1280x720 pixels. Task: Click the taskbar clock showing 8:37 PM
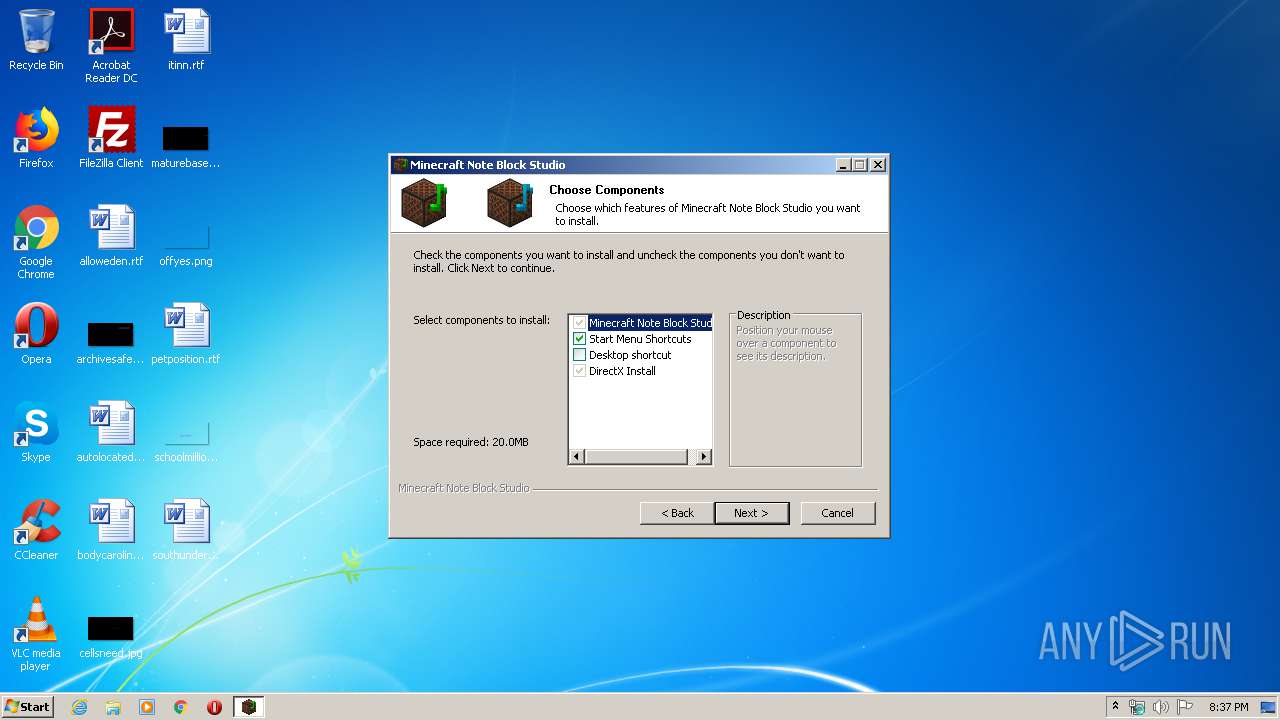click(1228, 707)
